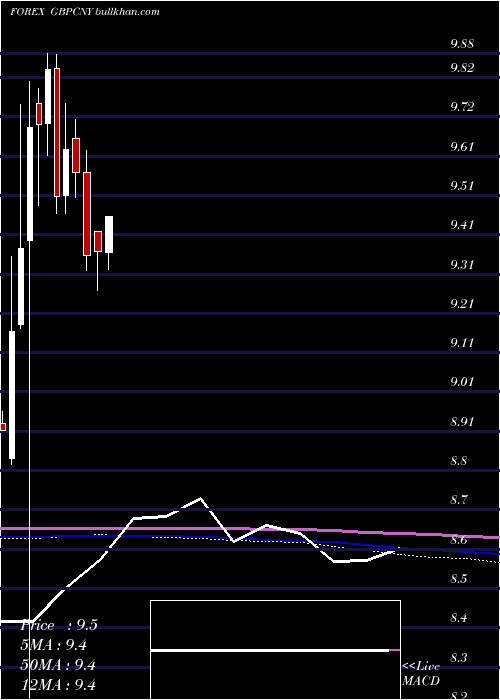This screenshot has width=500, height=700.
Task: Select the tallest red candlestick near 9.82
Action: pos(57,132)
